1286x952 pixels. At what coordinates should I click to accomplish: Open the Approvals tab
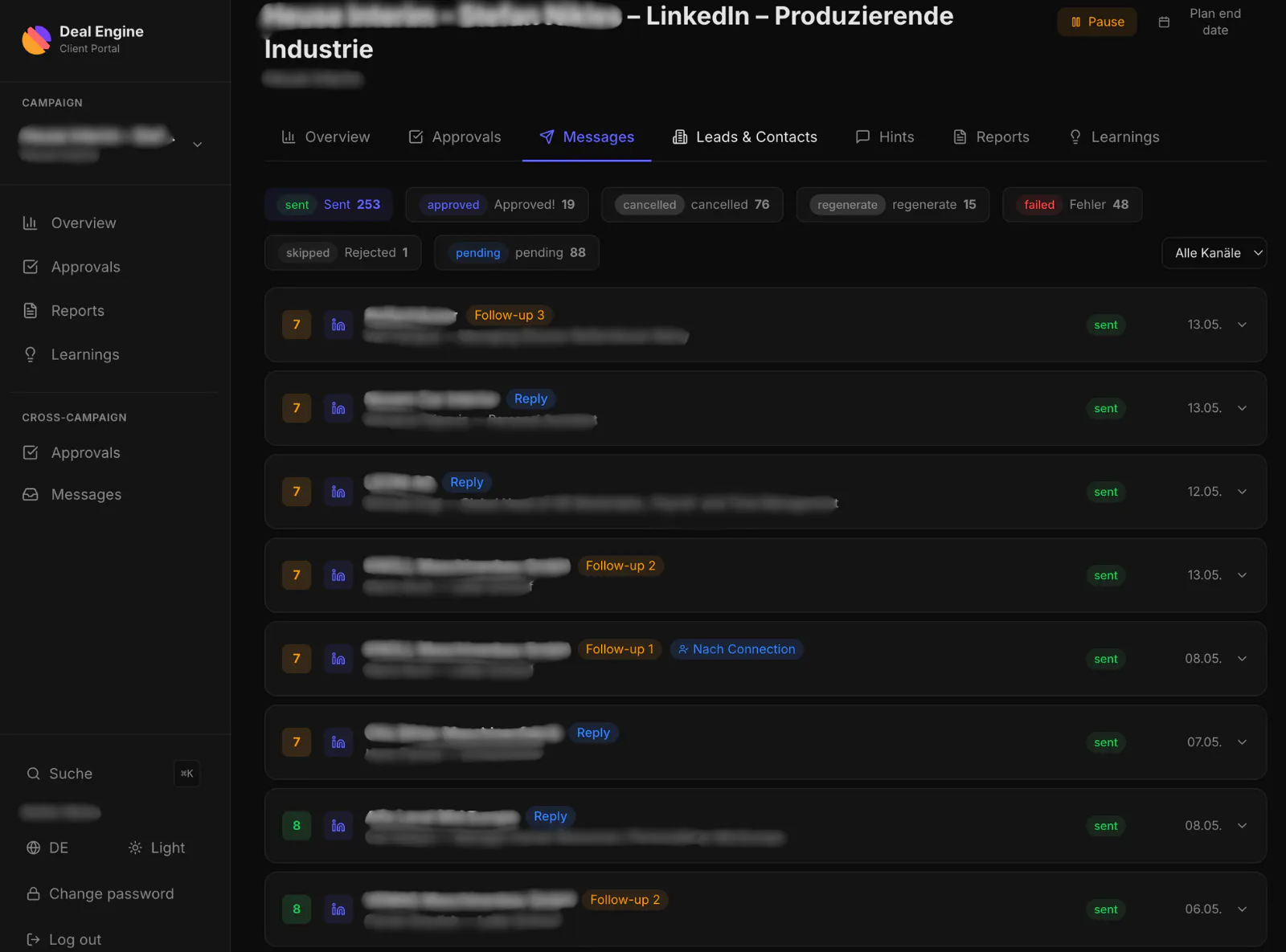coord(454,137)
